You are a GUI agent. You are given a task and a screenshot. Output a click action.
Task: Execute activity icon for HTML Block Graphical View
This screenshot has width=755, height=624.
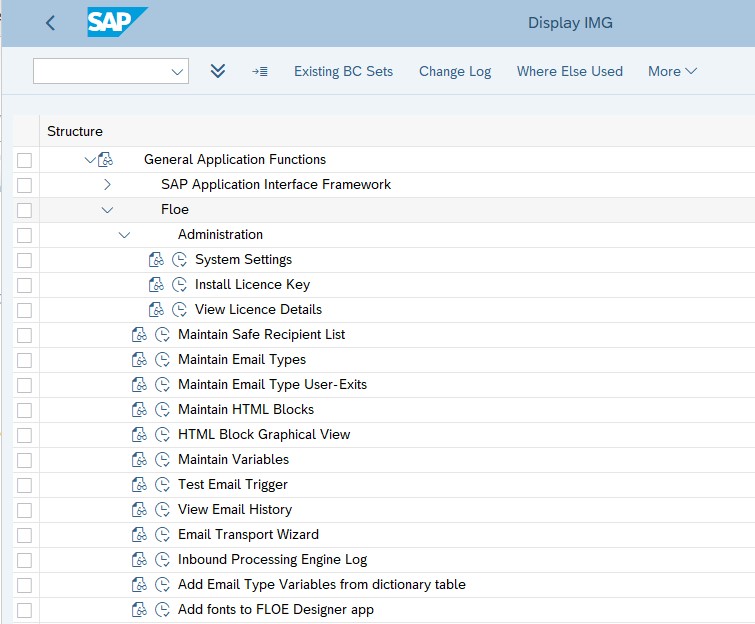coord(162,435)
